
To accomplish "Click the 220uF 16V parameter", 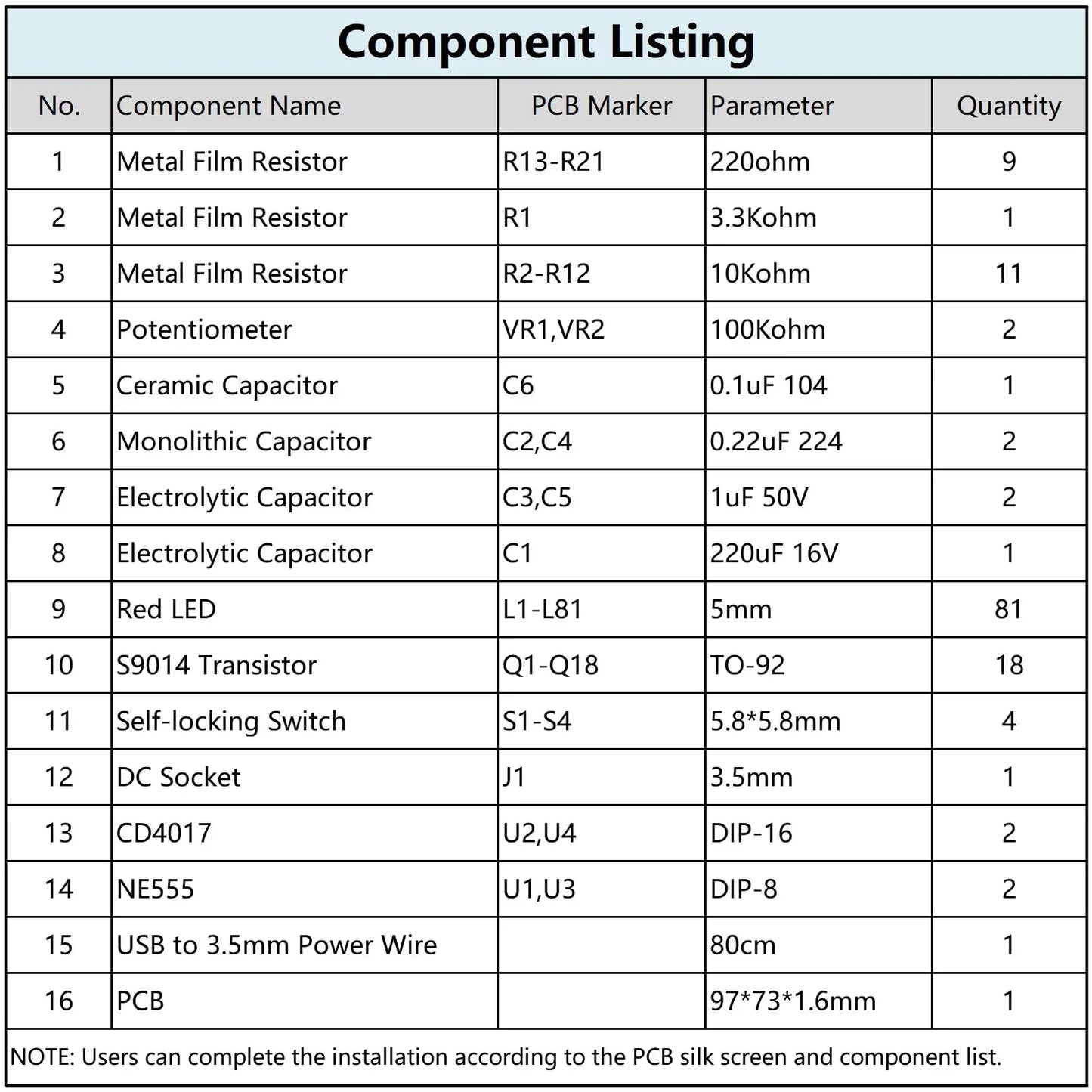I will coord(774,553).
